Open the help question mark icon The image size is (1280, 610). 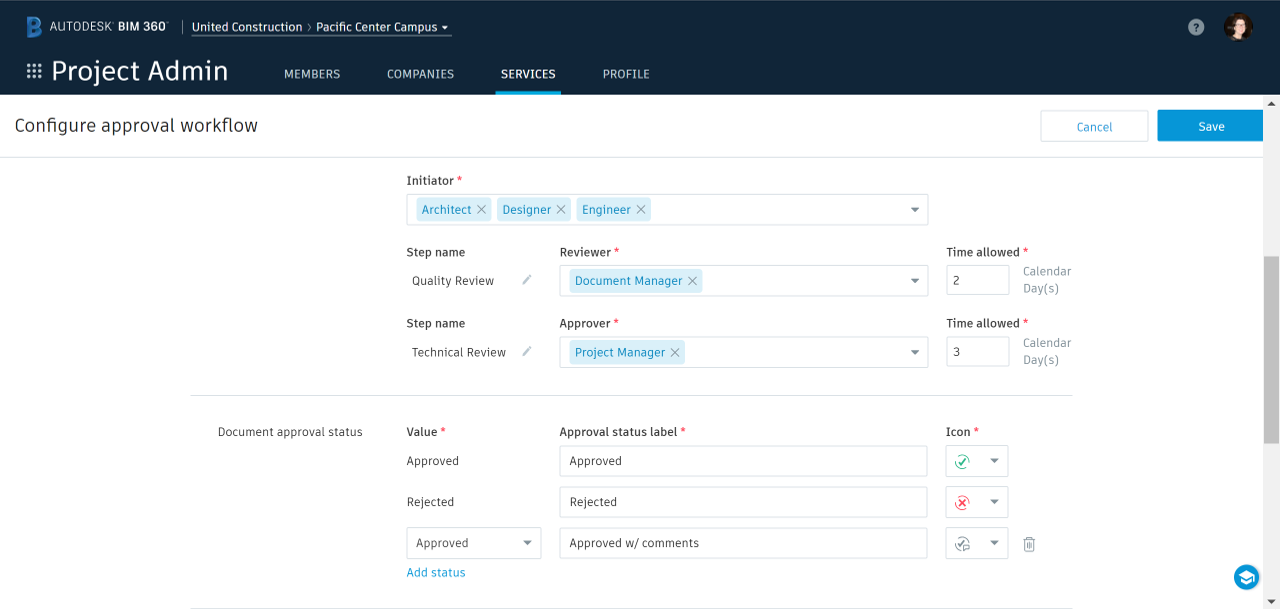point(1196,27)
